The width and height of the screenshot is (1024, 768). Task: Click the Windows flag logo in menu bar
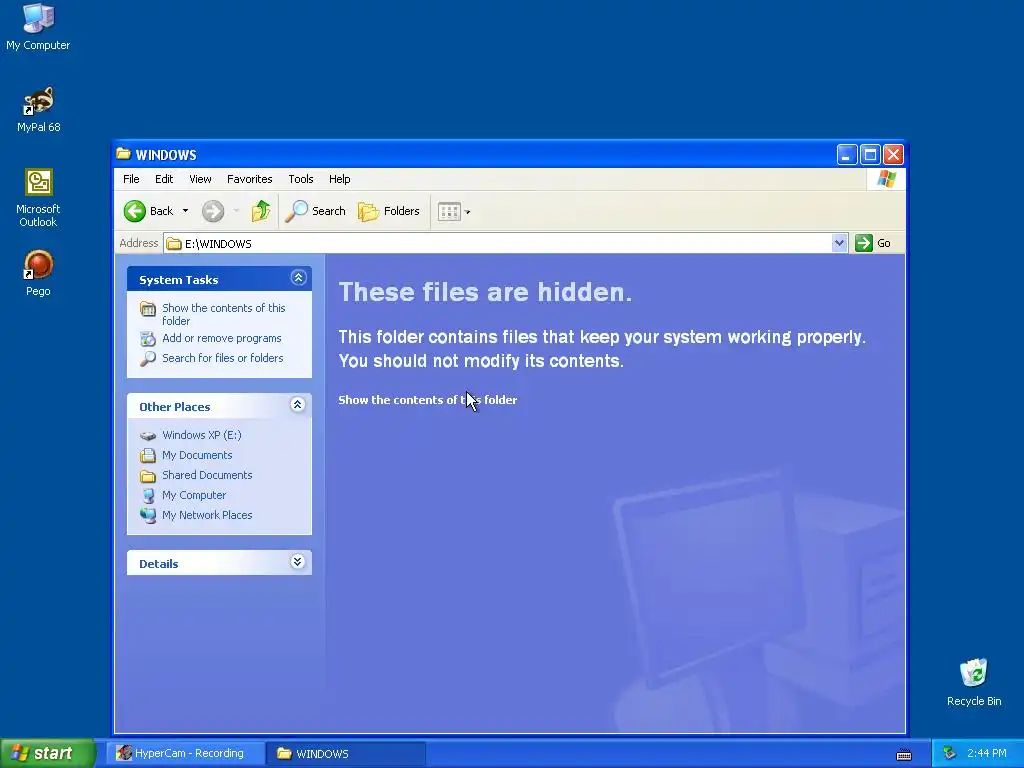coord(887,179)
